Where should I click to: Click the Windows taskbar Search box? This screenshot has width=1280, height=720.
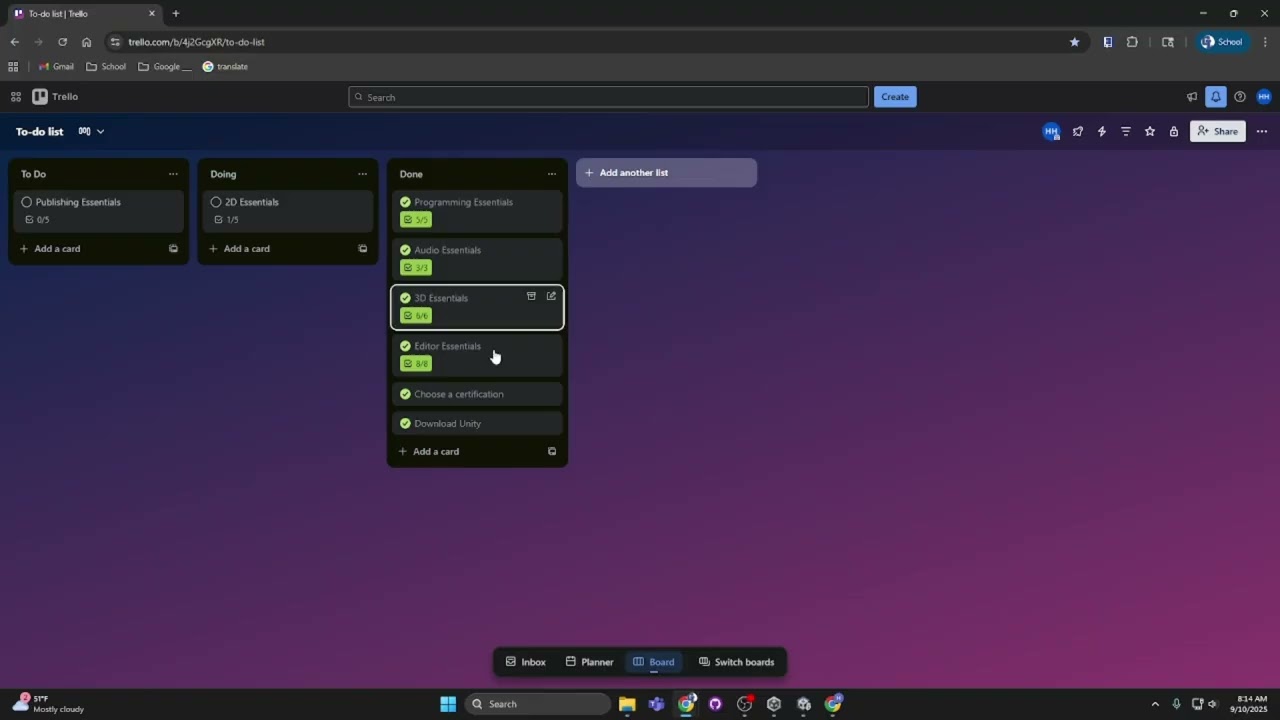pyautogui.click(x=538, y=704)
